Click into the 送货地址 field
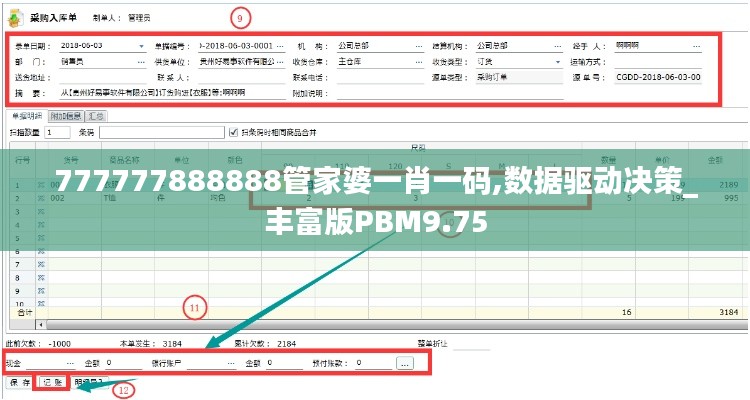Viewport: 750px width, 400px height. tap(103, 78)
